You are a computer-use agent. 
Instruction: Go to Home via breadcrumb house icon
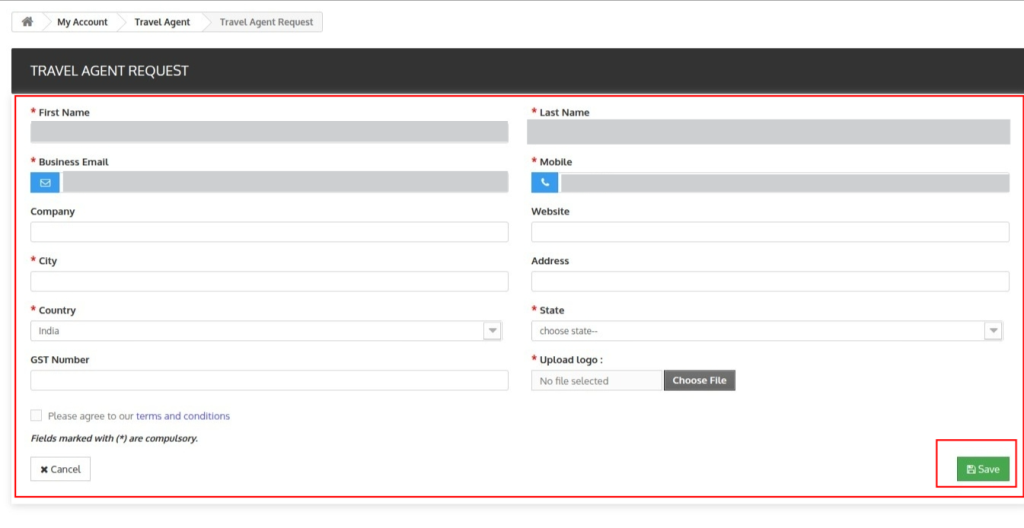[27, 22]
